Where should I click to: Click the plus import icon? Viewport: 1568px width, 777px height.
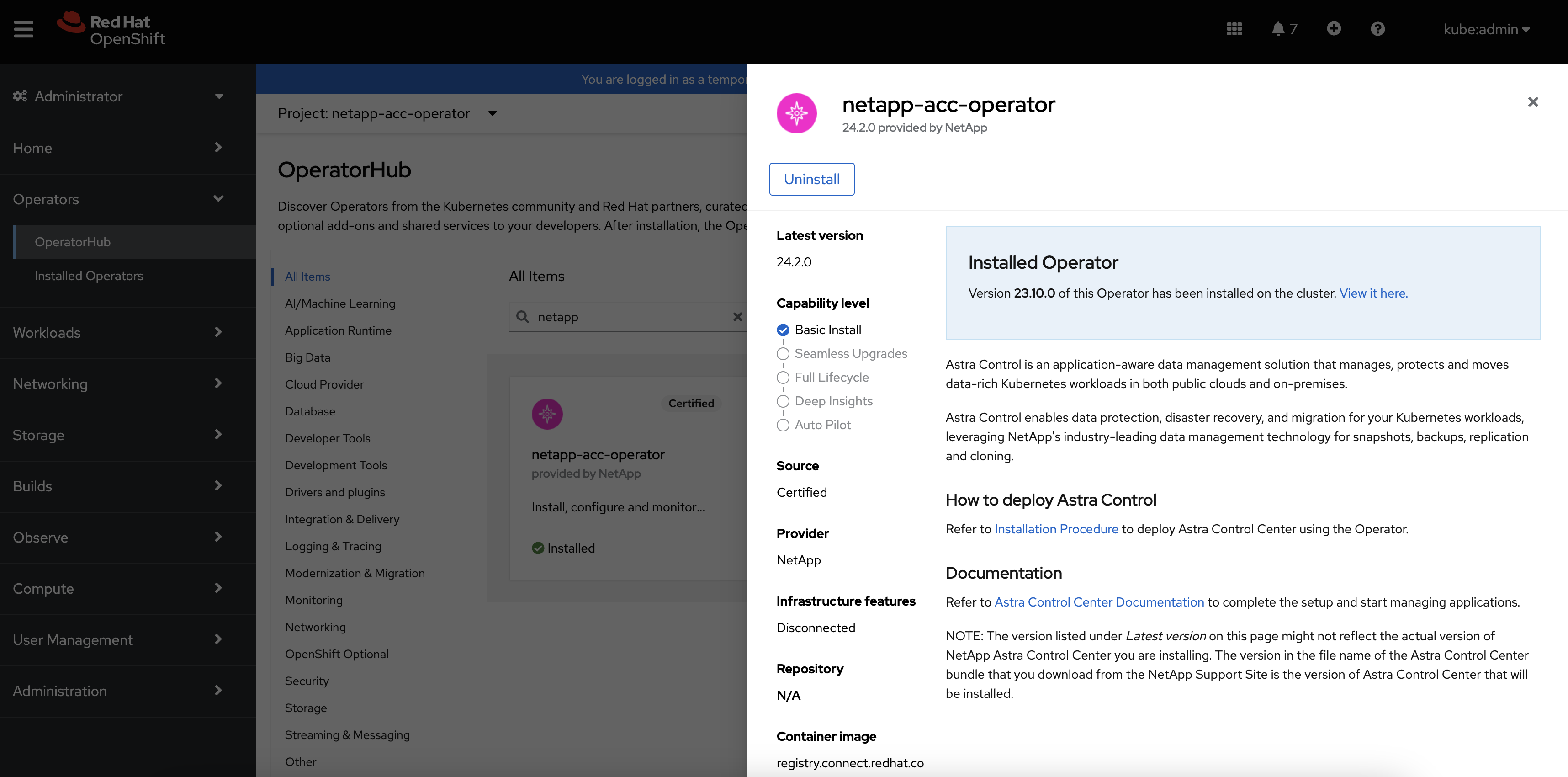point(1333,29)
